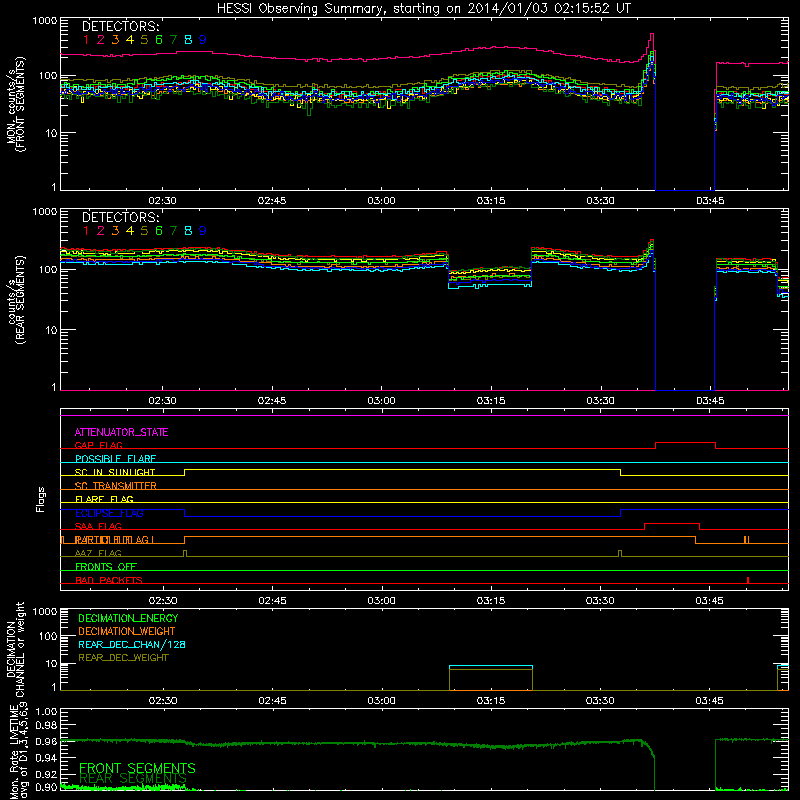
Task: Click DETECTORS: label in the front segments panel
Action: tap(121, 26)
